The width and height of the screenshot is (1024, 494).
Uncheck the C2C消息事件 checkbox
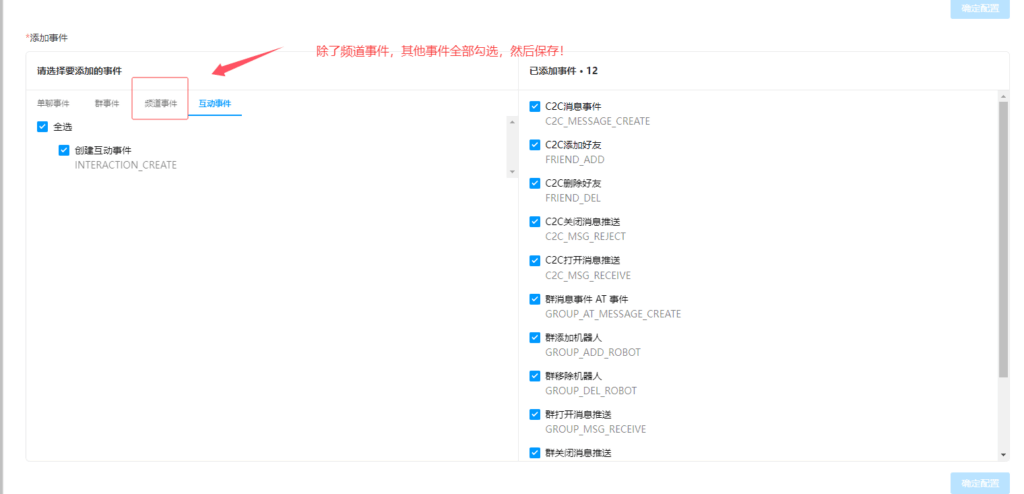[x=535, y=107]
